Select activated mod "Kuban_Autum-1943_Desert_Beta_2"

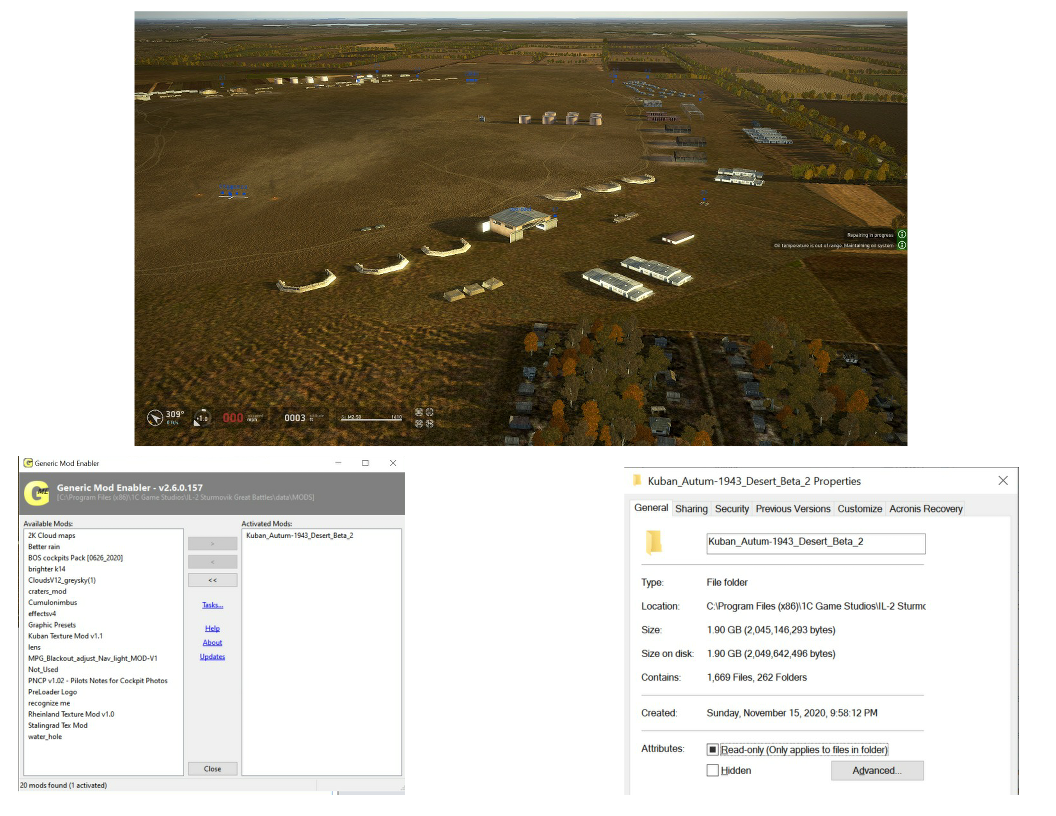(x=300, y=536)
